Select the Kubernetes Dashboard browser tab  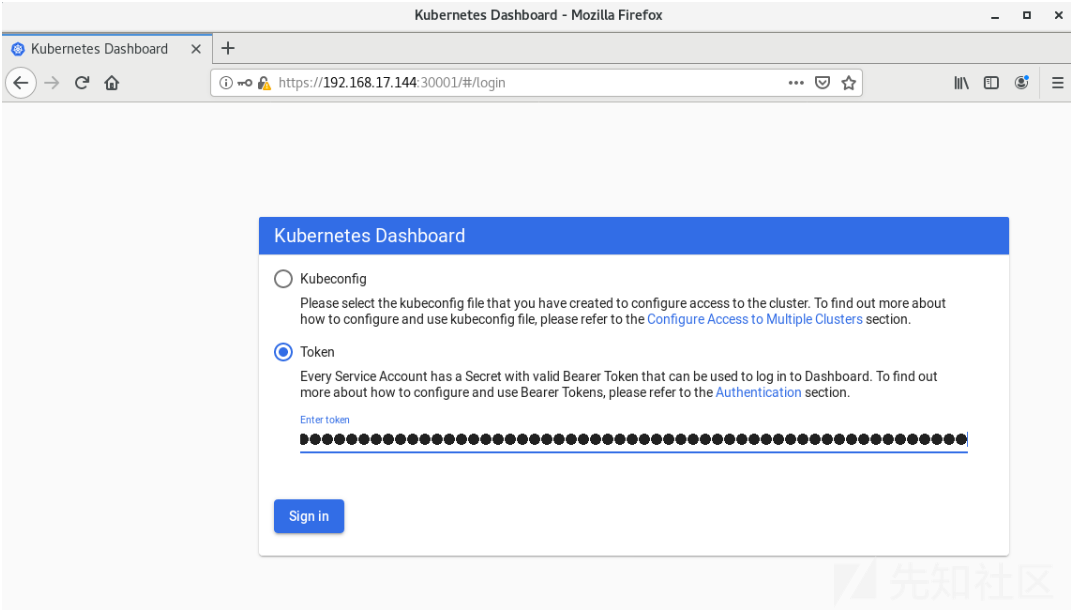point(107,49)
